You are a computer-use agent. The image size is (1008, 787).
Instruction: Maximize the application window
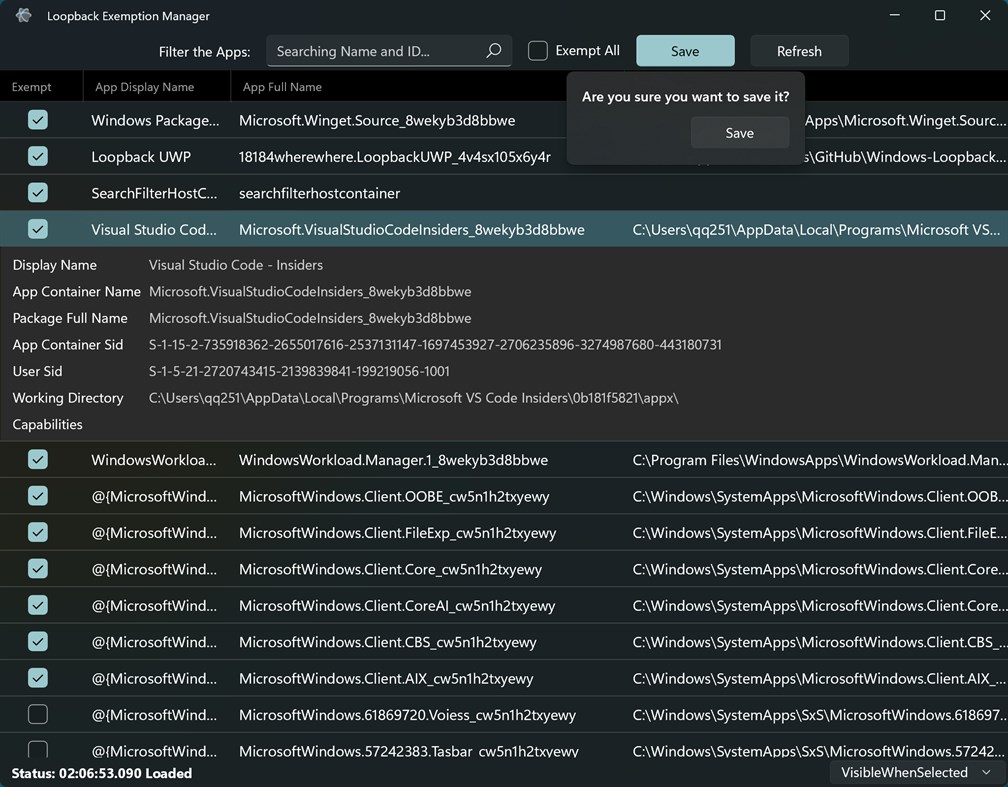tap(940, 15)
